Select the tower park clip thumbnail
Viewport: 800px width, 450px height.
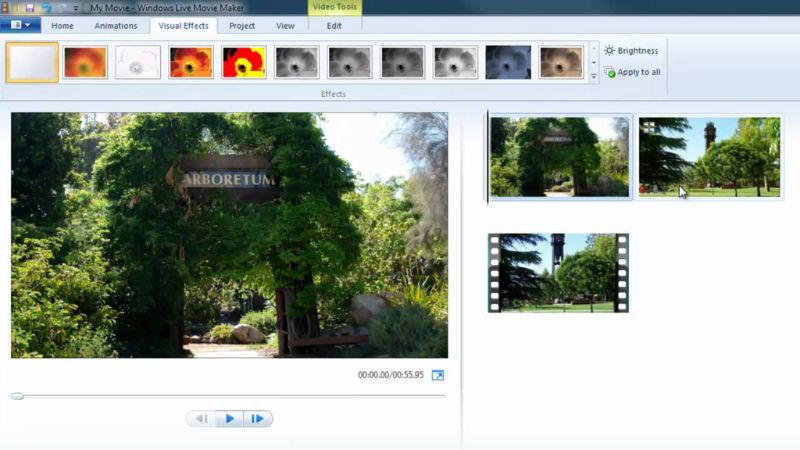[709, 157]
